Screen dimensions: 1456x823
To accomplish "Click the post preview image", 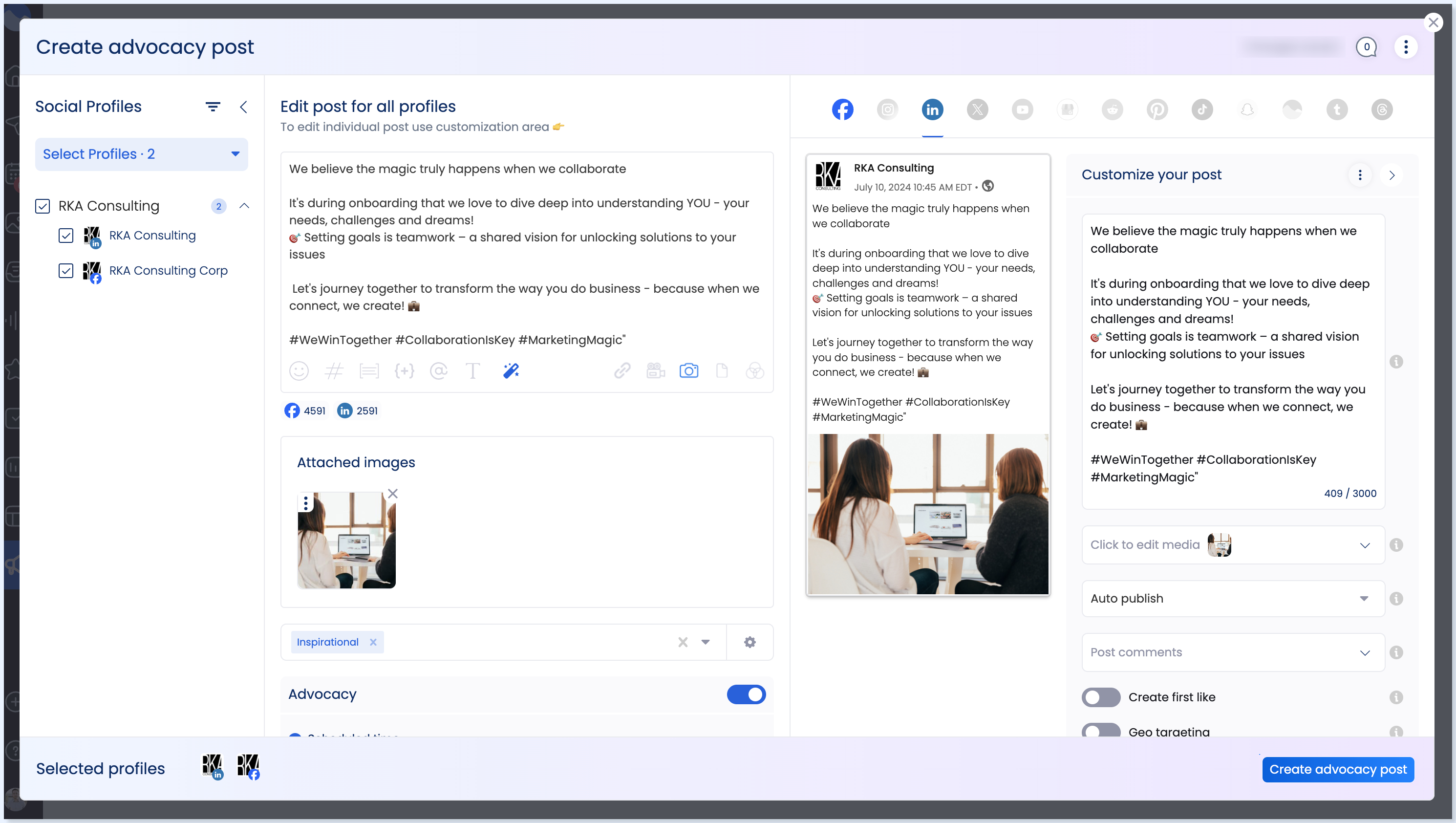I will pyautogui.click(x=927, y=514).
